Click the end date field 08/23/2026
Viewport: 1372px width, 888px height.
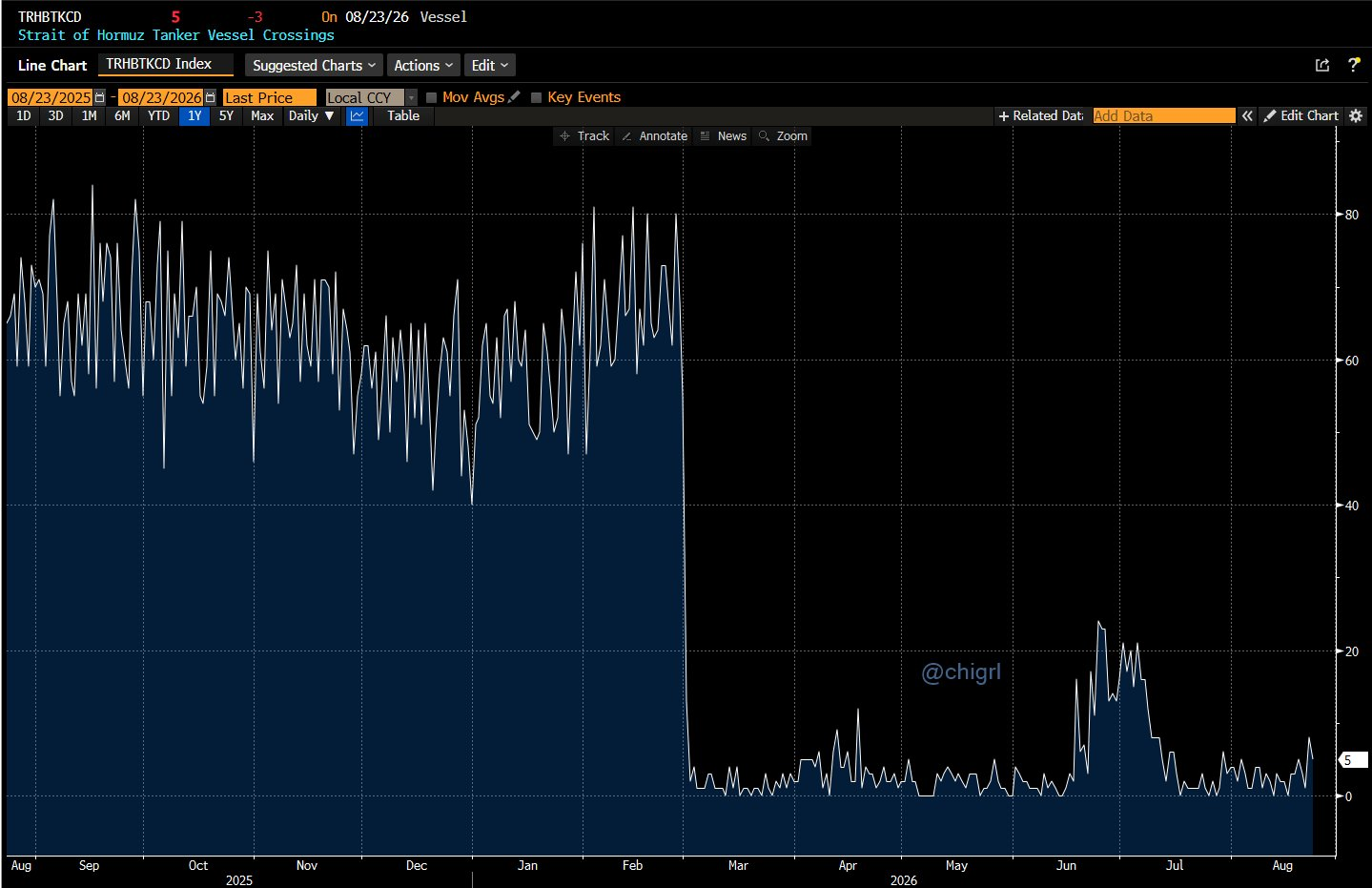point(162,97)
